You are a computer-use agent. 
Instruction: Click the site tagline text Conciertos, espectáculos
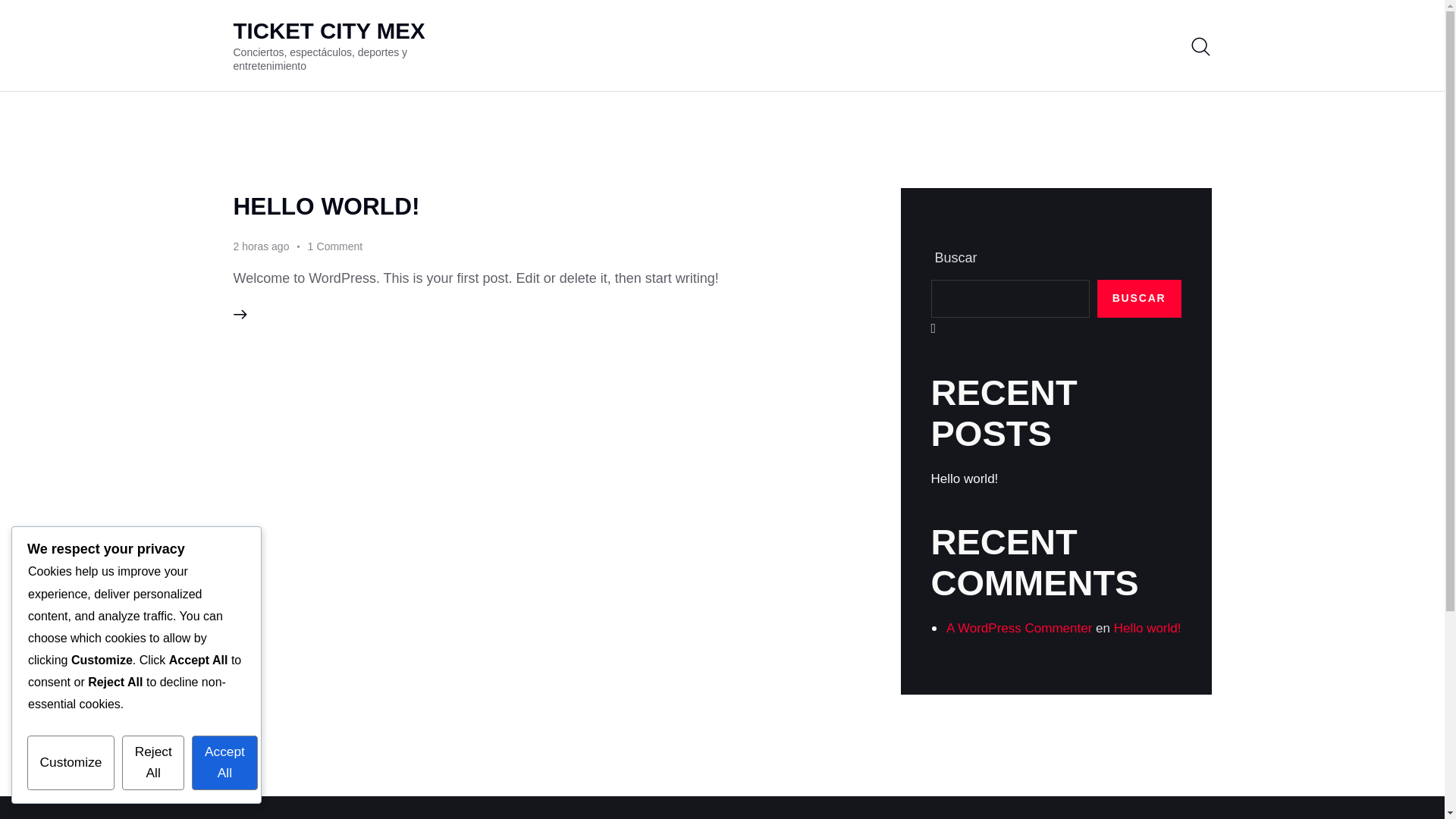tap(320, 59)
